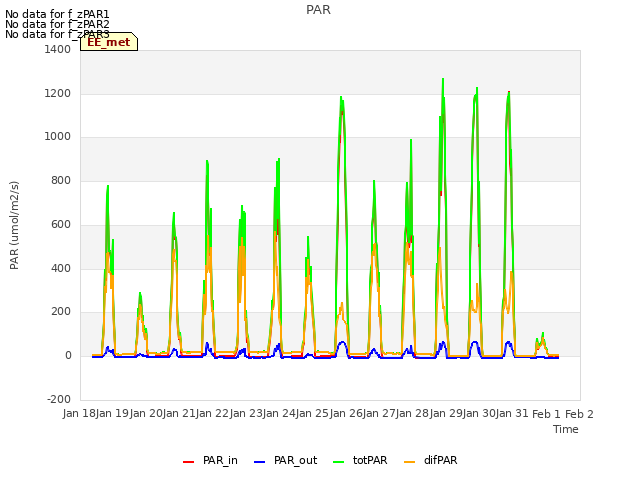The height and width of the screenshot is (480, 640).
Task: Click the small final peak near Feb 1
Action: tap(542, 342)
